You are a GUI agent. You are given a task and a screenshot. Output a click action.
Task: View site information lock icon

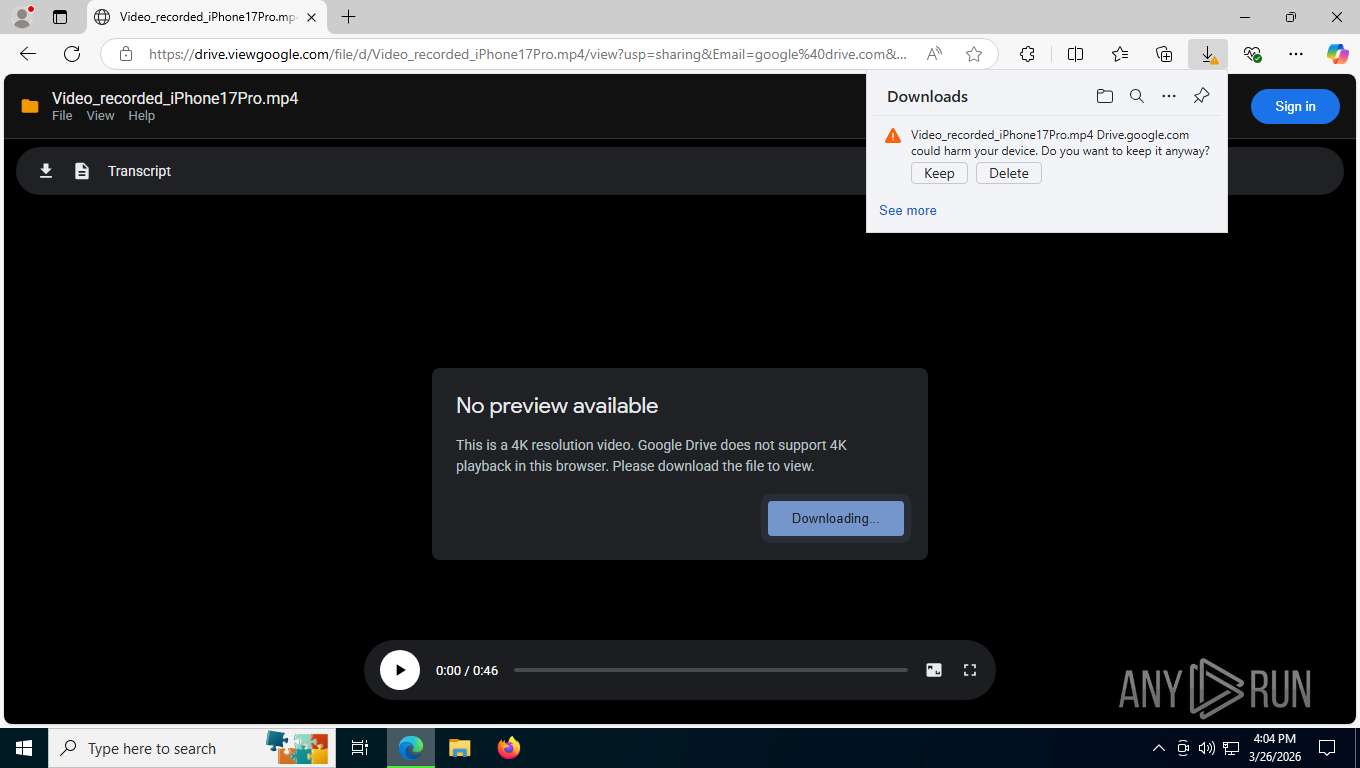(x=125, y=54)
